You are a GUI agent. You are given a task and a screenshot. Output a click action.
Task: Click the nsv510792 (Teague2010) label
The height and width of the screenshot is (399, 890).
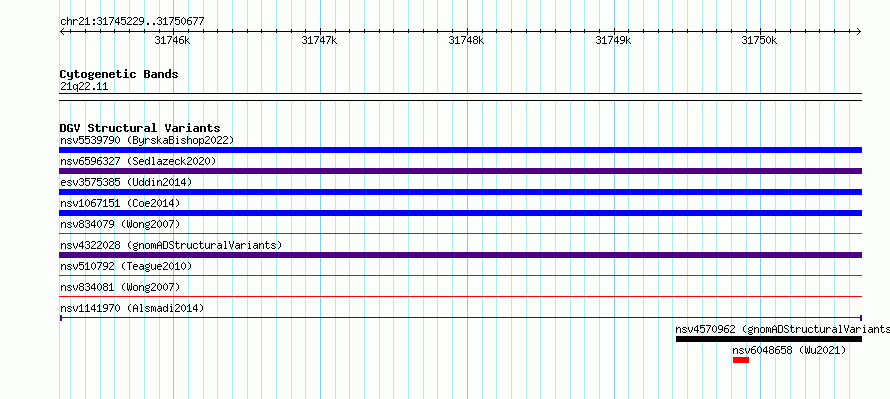126,266
